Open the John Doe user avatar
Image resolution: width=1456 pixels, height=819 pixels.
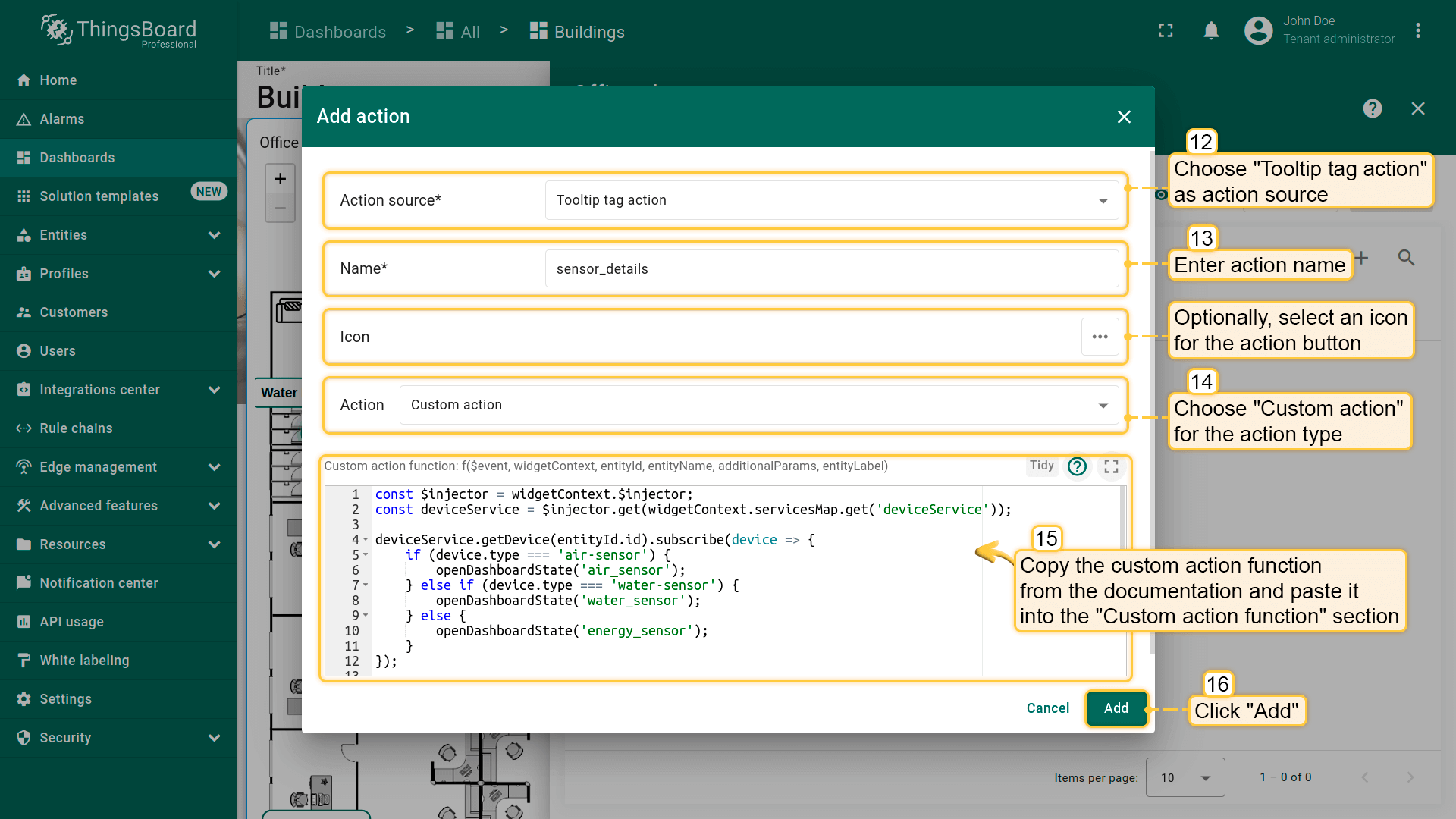click(1258, 31)
